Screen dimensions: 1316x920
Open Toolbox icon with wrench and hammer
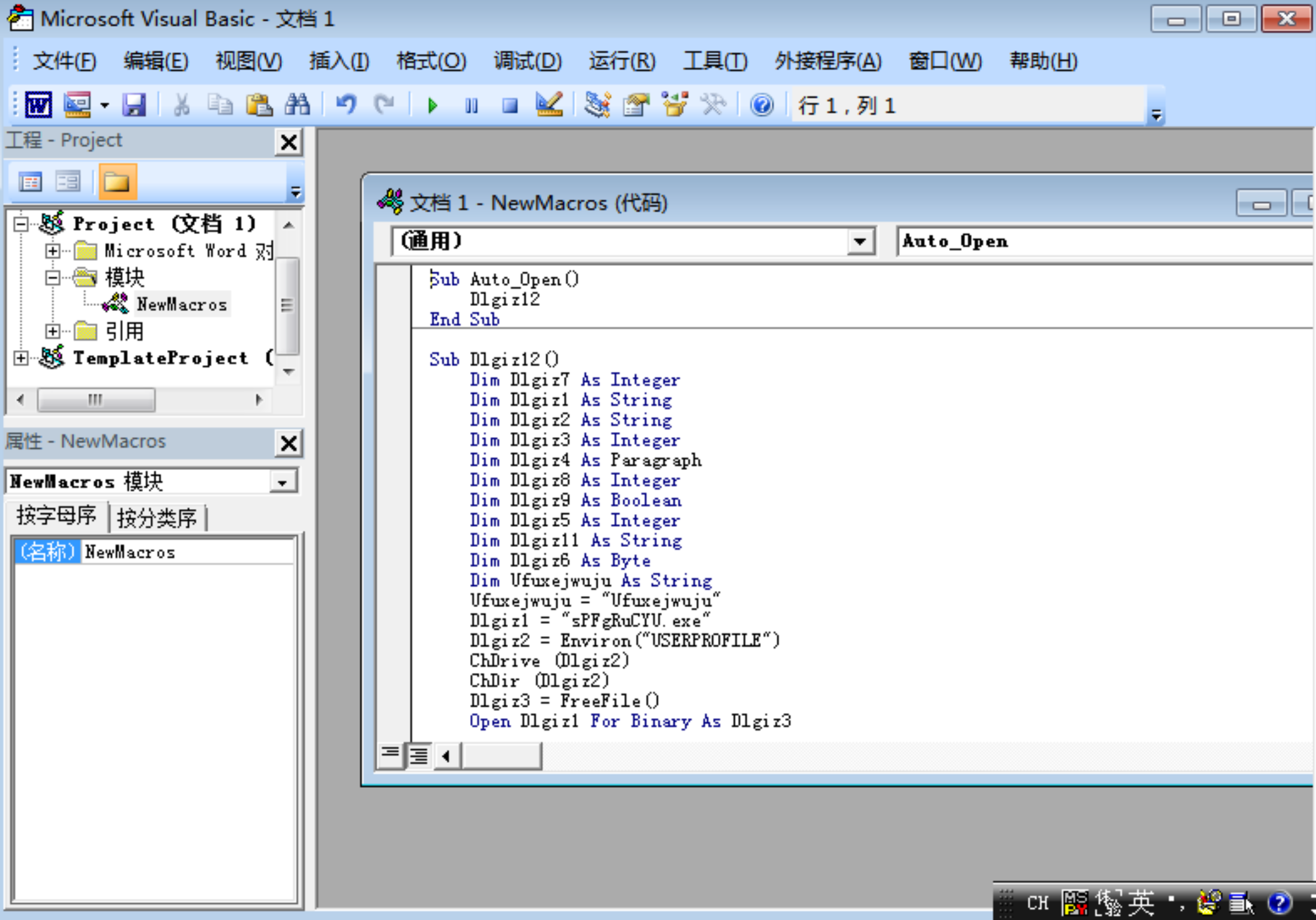[714, 105]
